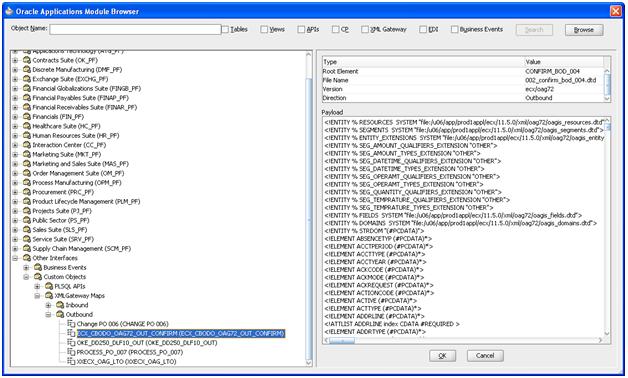Select the Supply Chain Management tree item

[x=82, y=248]
